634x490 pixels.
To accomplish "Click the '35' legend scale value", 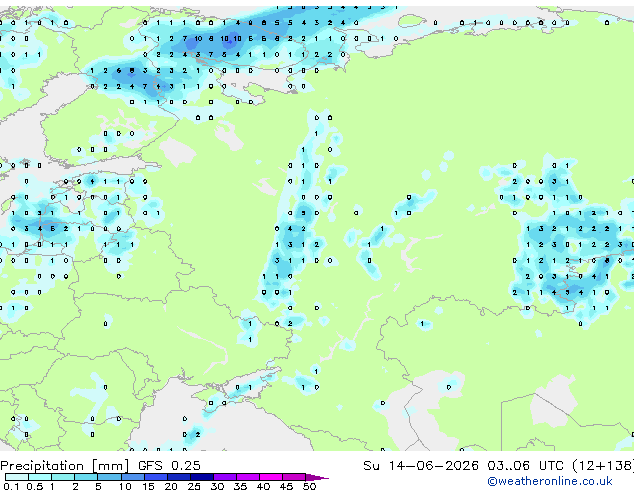I will click(240, 486).
